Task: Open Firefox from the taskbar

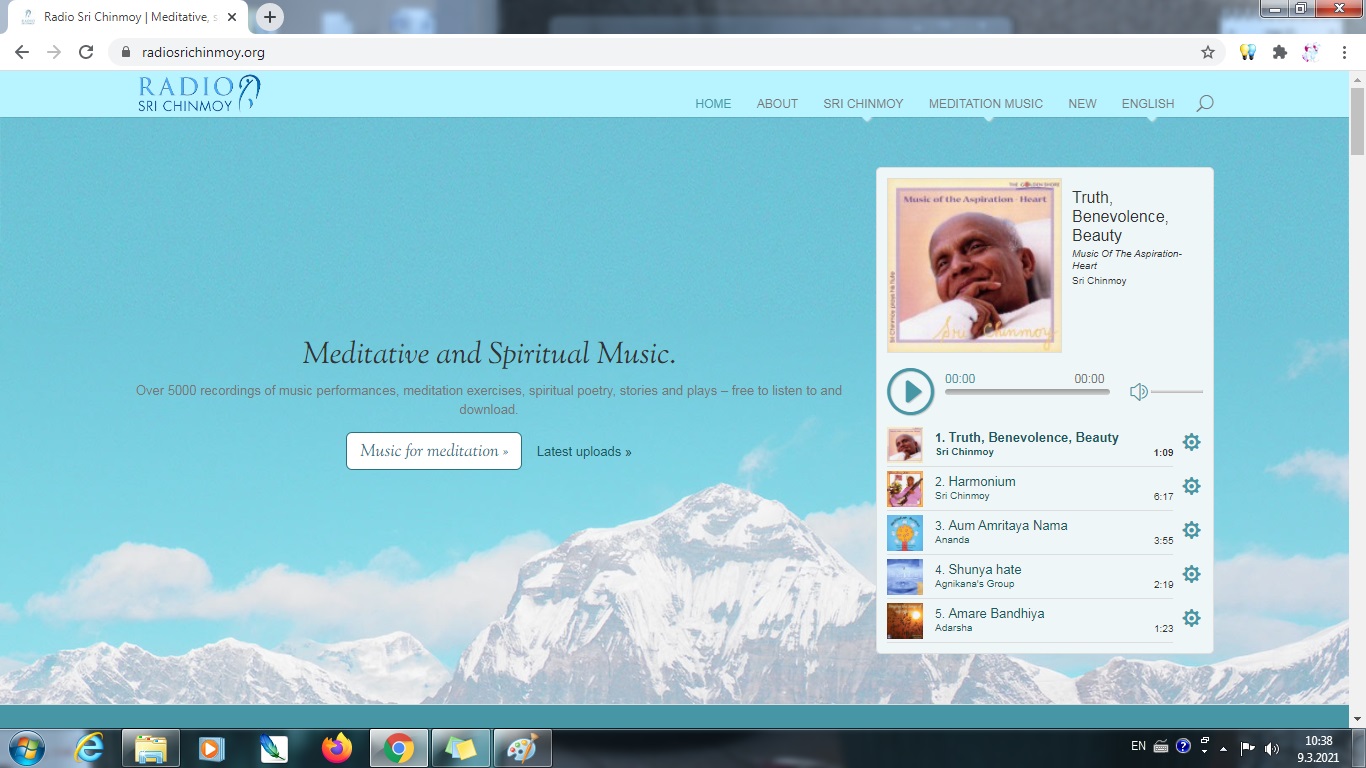Action: pos(337,748)
